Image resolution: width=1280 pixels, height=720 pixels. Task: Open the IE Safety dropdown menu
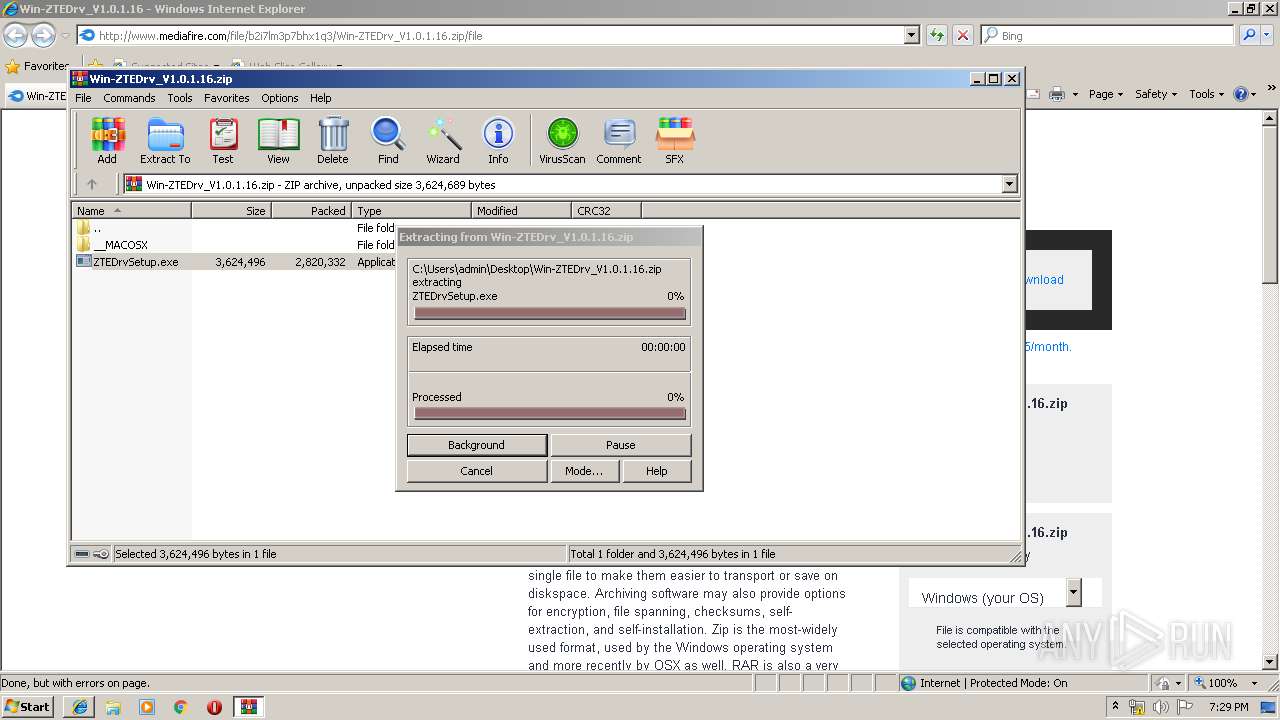coord(1157,94)
